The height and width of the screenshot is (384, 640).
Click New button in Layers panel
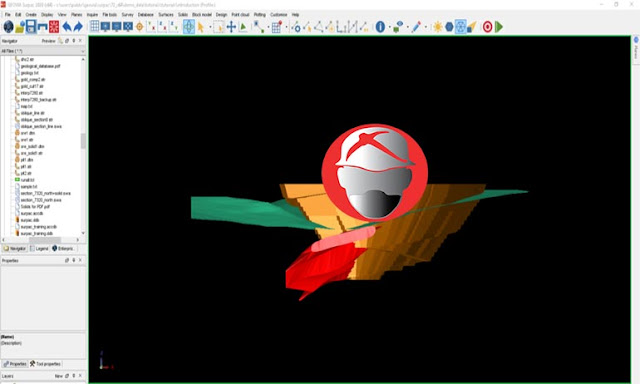click(59, 376)
